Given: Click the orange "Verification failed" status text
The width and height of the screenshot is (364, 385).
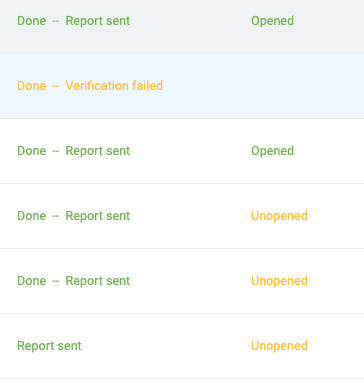Looking at the screenshot, I should (x=114, y=86).
